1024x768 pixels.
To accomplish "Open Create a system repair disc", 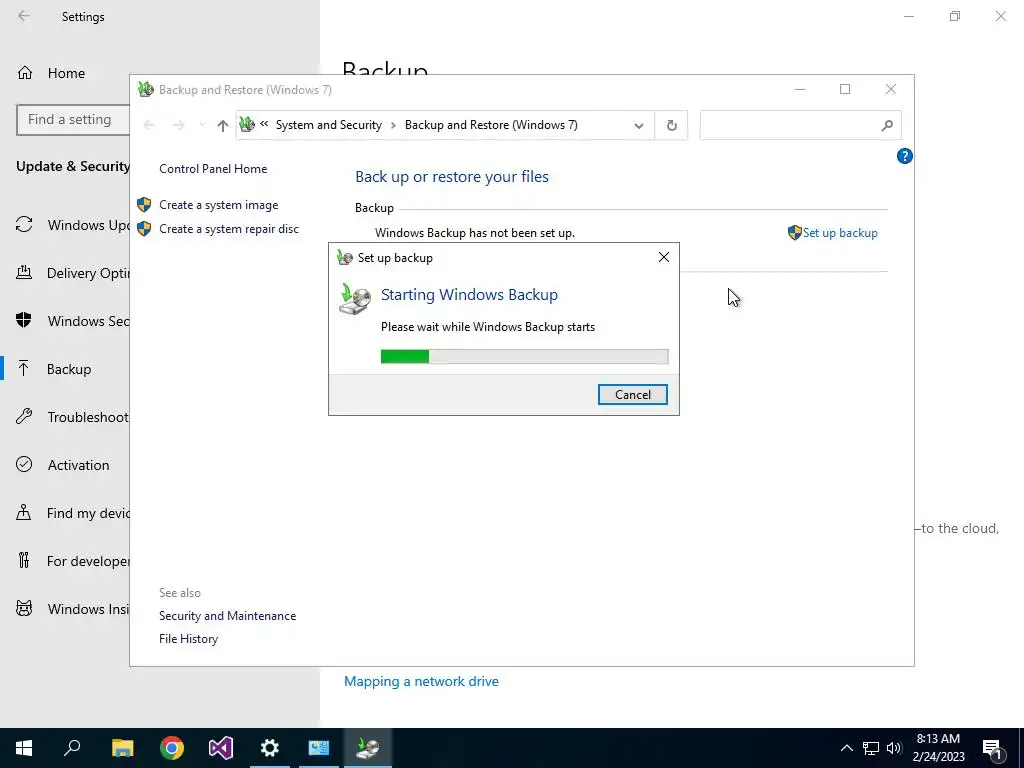I will pyautogui.click(x=229, y=229).
